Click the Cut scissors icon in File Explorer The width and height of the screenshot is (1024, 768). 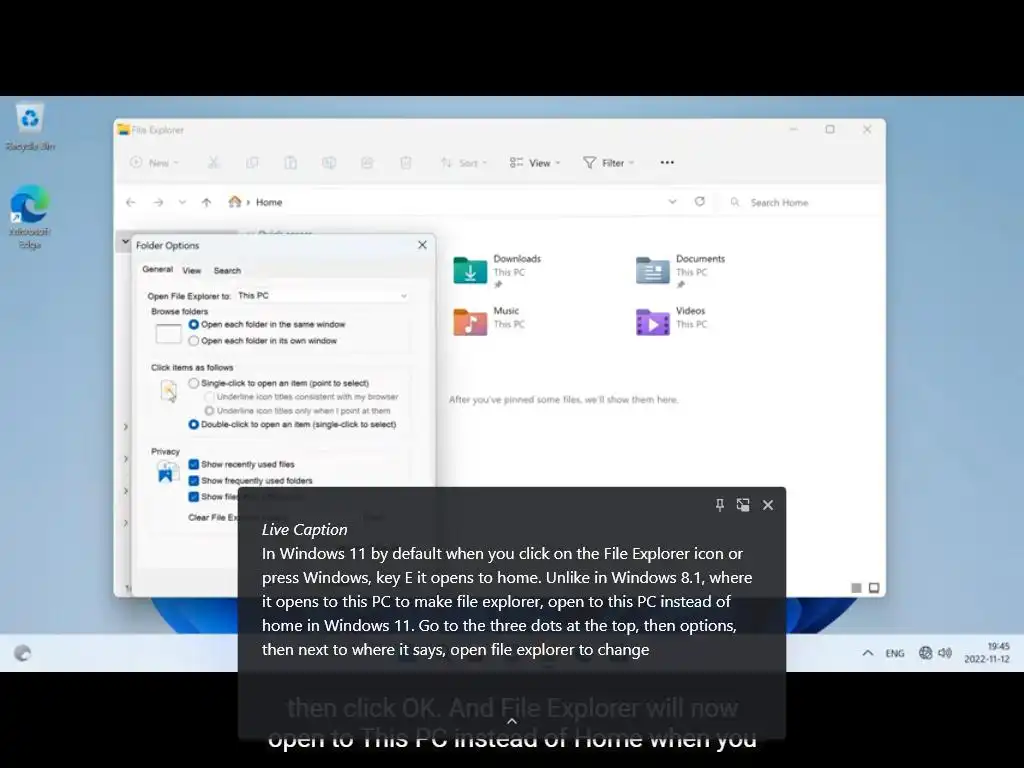coord(214,163)
